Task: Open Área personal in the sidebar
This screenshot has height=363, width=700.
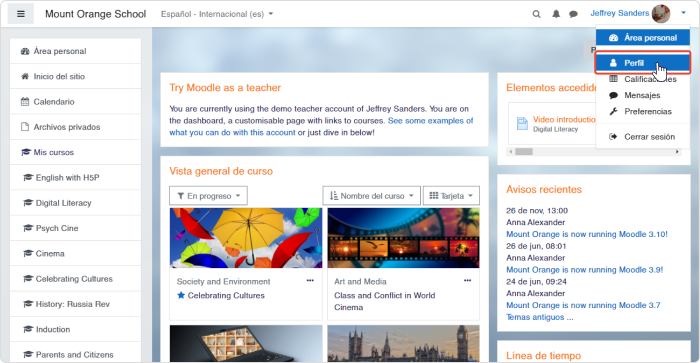Action: [x=75, y=51]
